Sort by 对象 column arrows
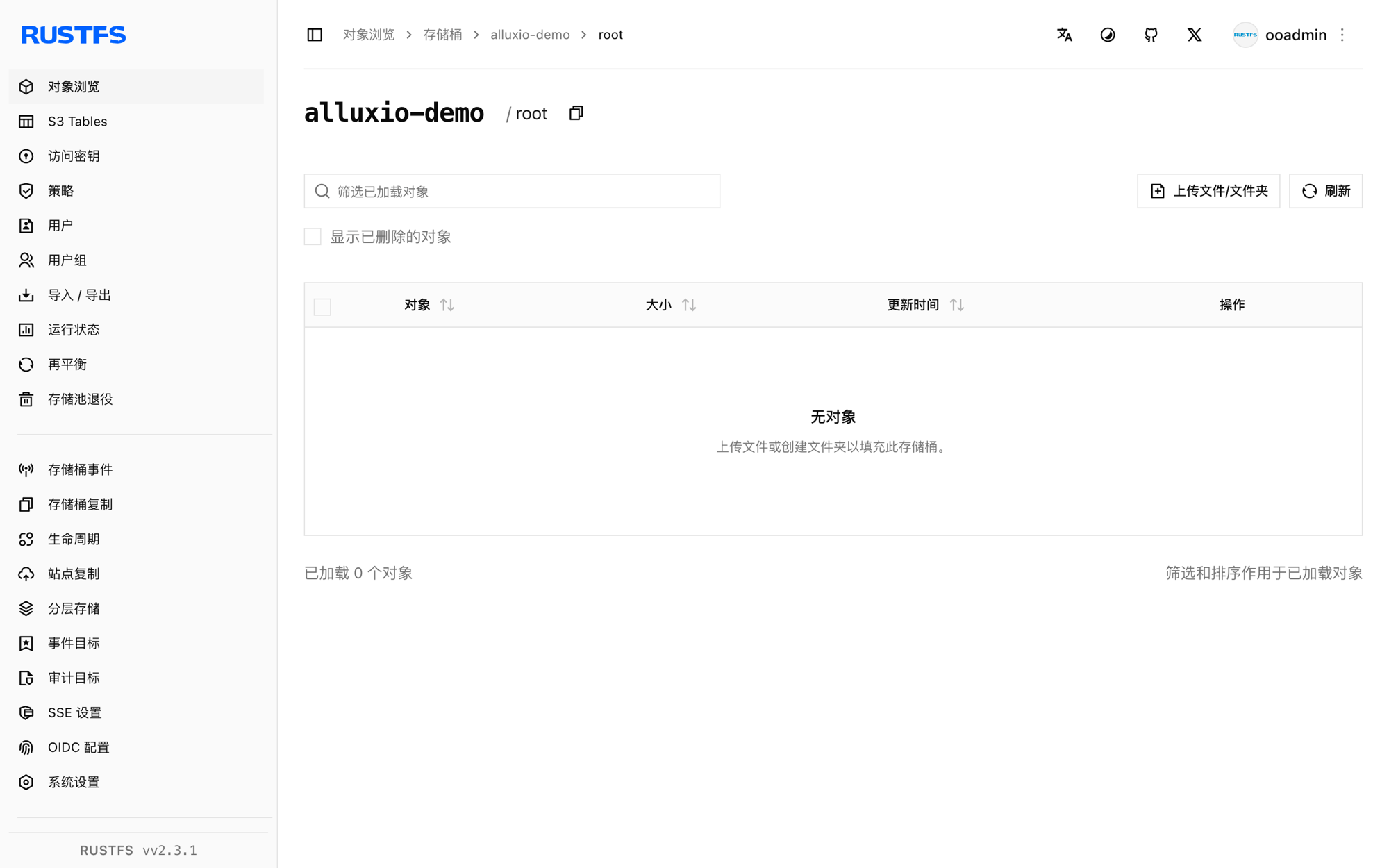The height and width of the screenshot is (868, 1389). pos(447,305)
